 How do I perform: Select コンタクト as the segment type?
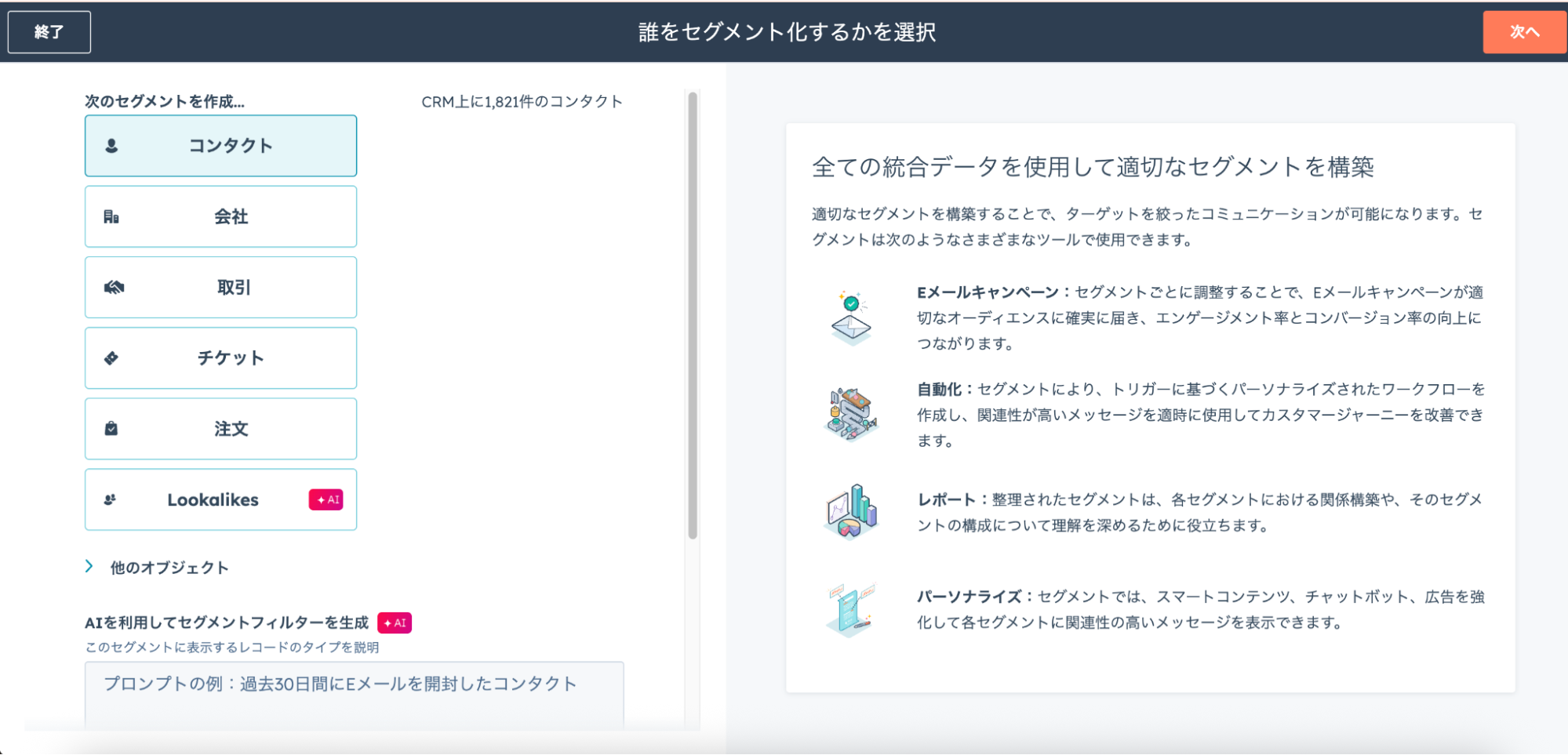[x=230, y=146]
